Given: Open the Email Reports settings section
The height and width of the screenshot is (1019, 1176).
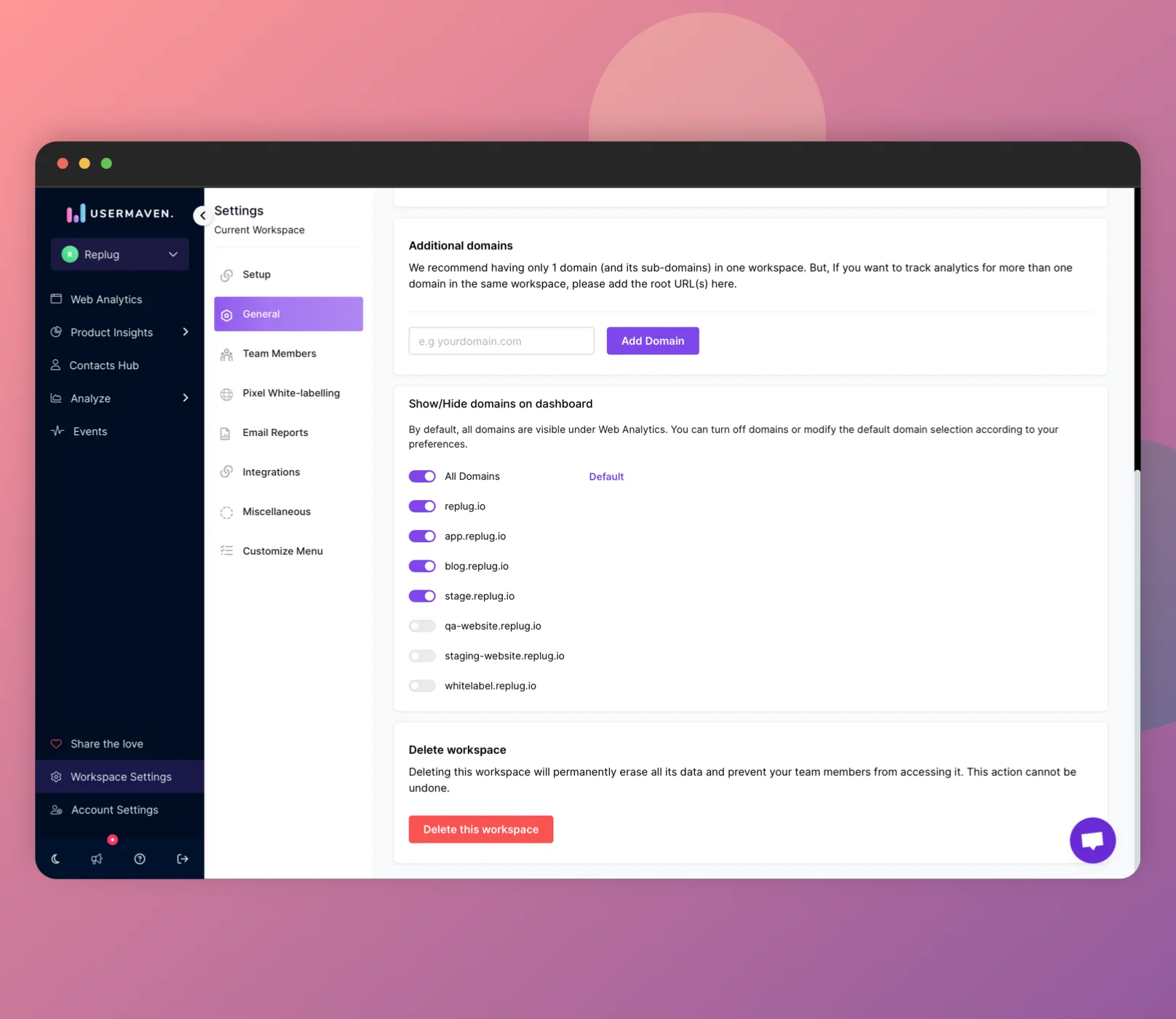Looking at the screenshot, I should click(x=288, y=432).
